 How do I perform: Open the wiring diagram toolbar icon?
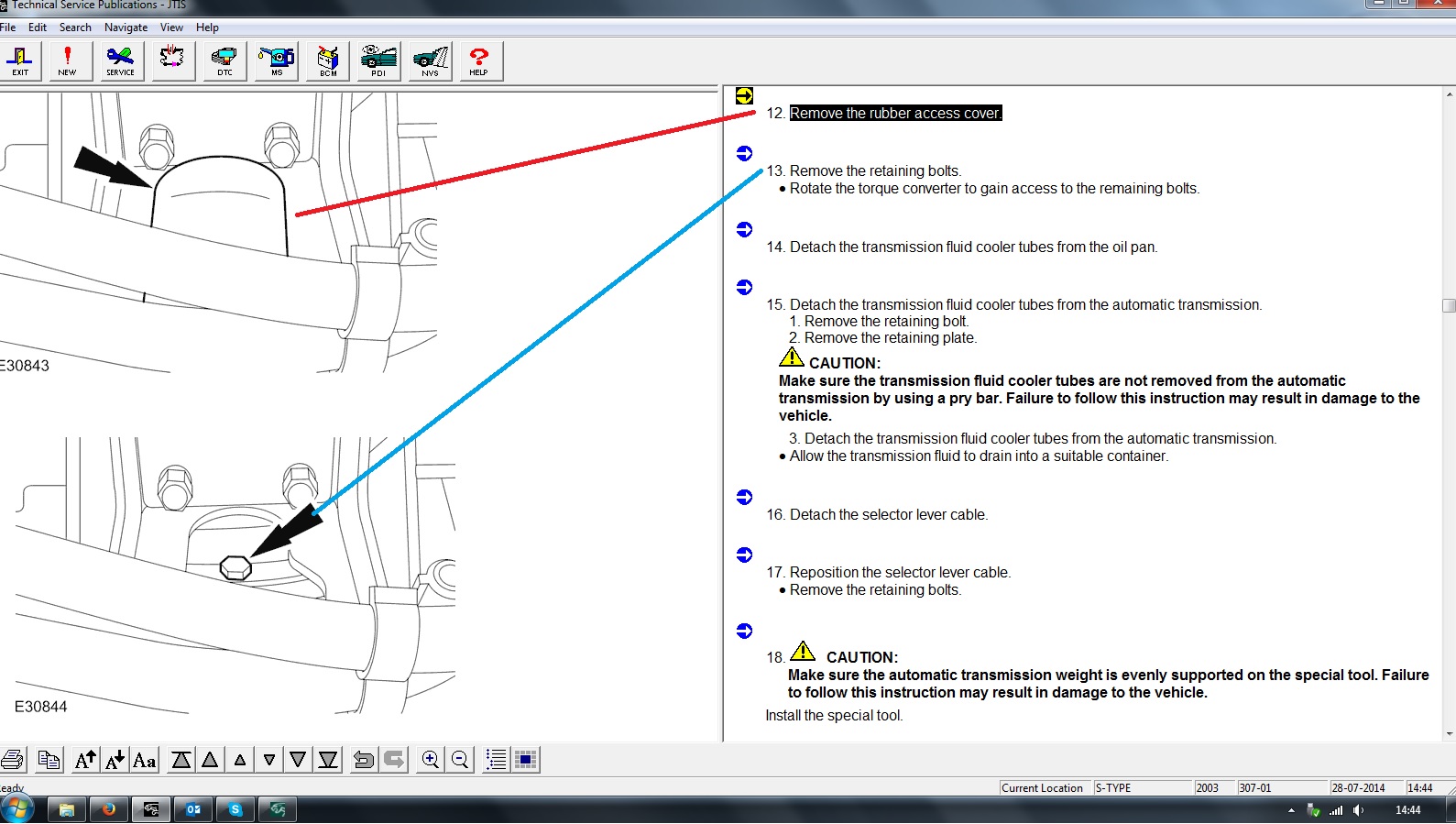click(172, 61)
